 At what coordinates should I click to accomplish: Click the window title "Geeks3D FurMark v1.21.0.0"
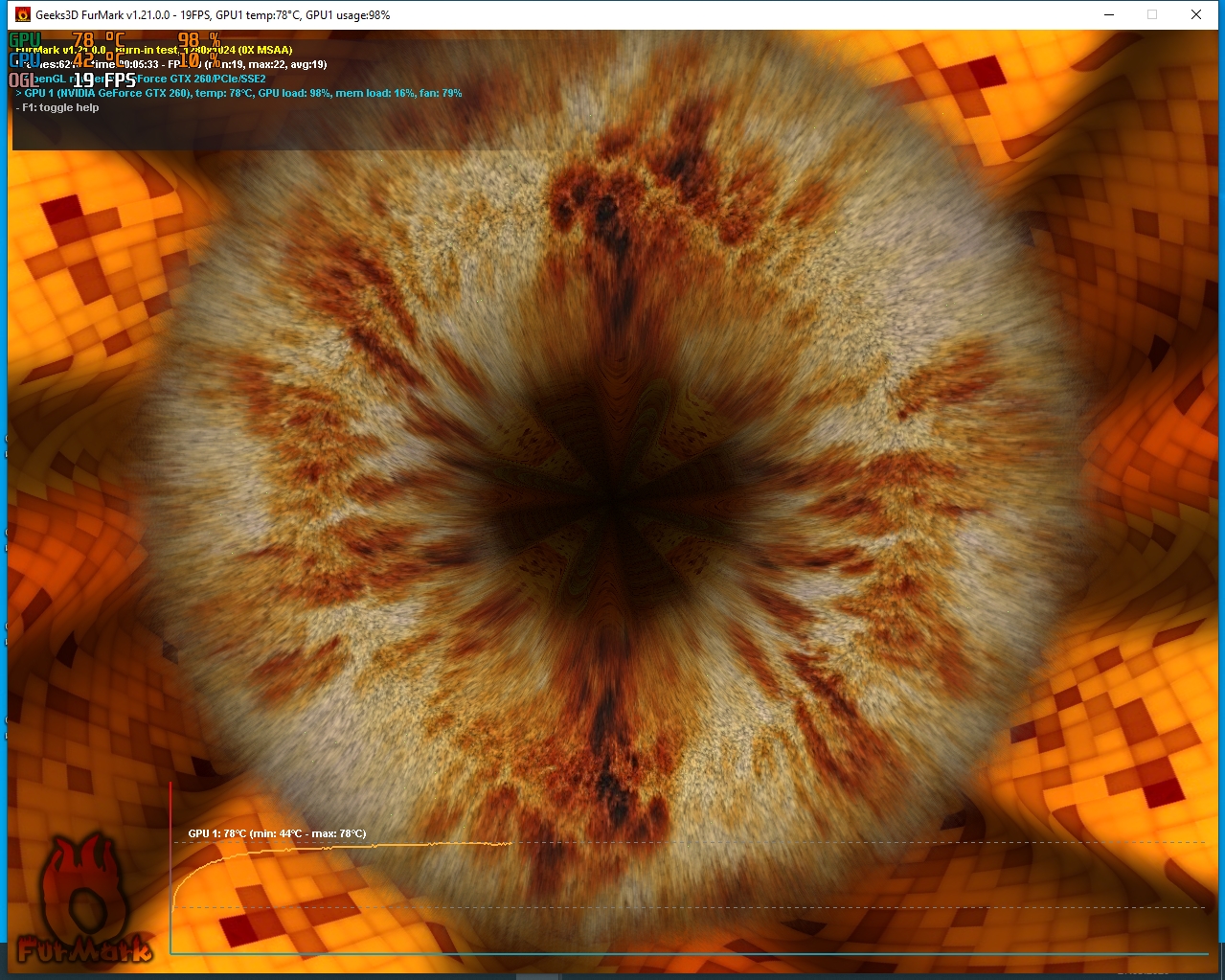click(214, 15)
